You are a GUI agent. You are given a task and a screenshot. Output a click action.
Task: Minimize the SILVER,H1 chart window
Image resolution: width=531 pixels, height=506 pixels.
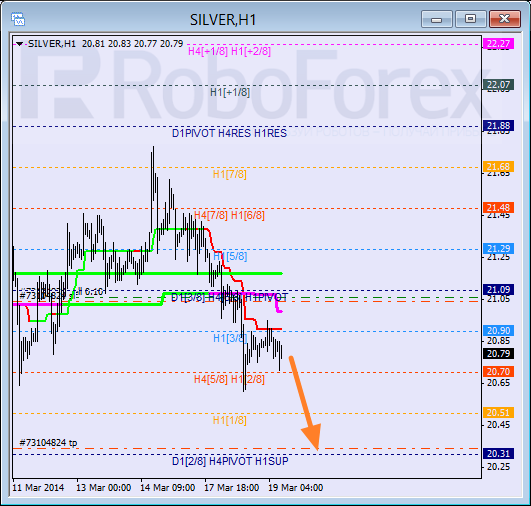437,19
